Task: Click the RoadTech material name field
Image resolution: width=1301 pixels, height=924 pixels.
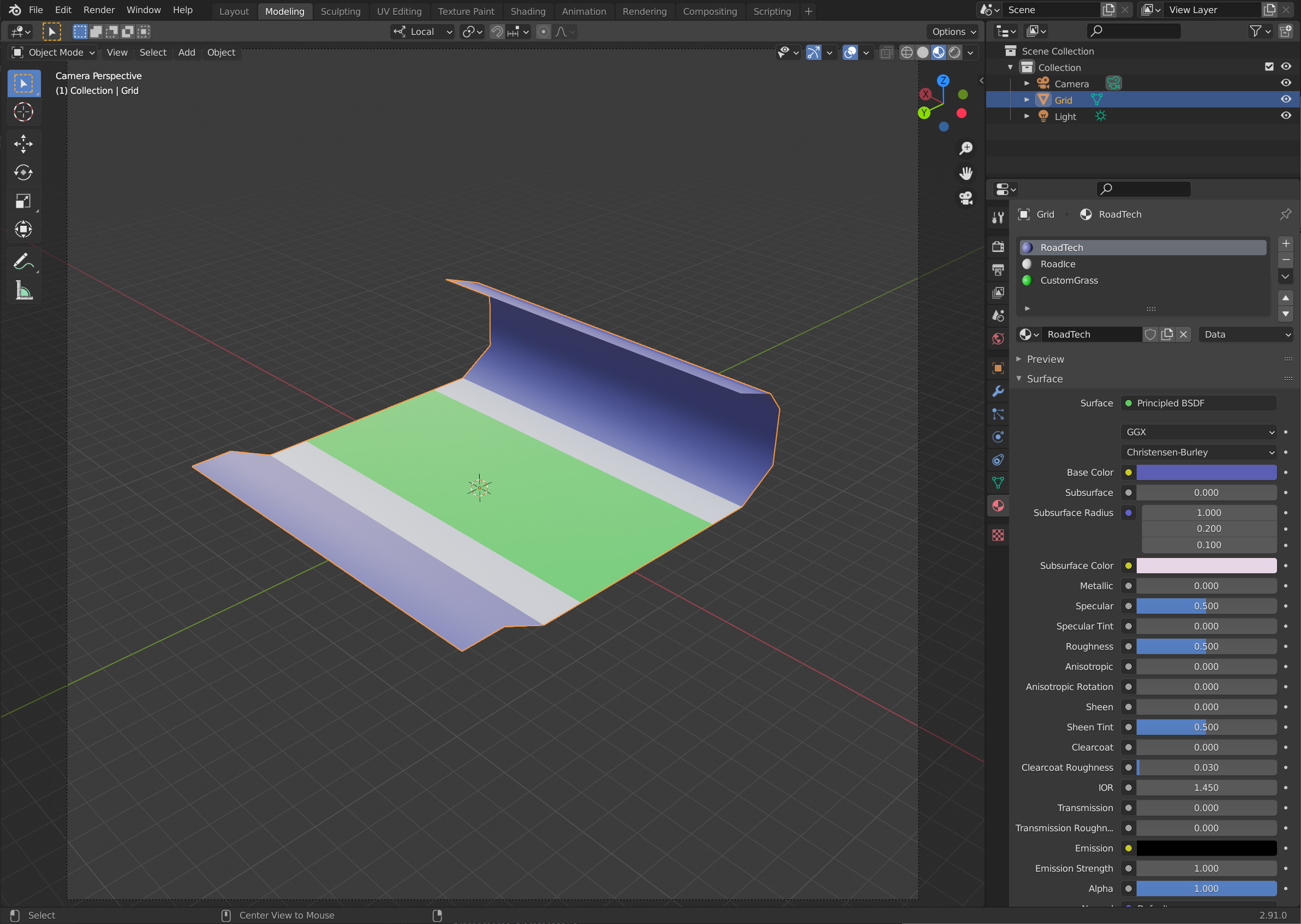Action: (x=1091, y=334)
